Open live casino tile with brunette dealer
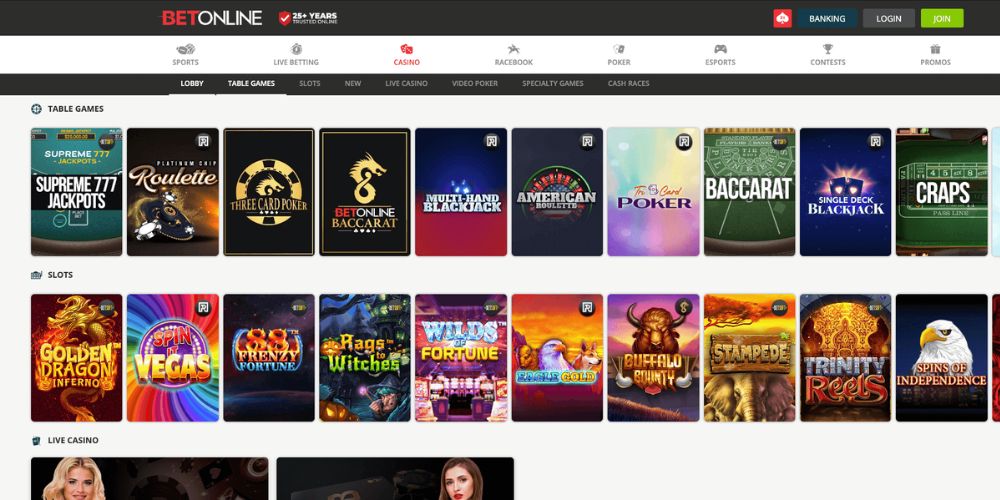1000x500 pixels. [x=395, y=478]
